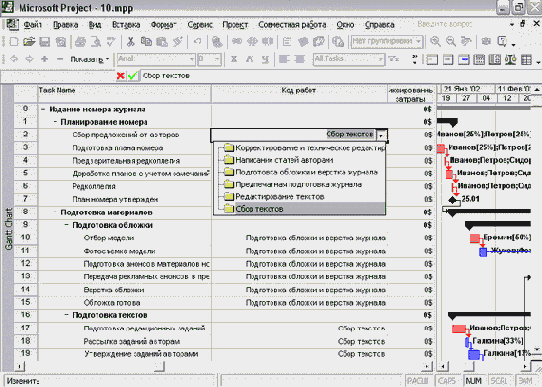
Task: Click the Gantt chart horizontal scrollbar right arrow
Action: pos(525,366)
